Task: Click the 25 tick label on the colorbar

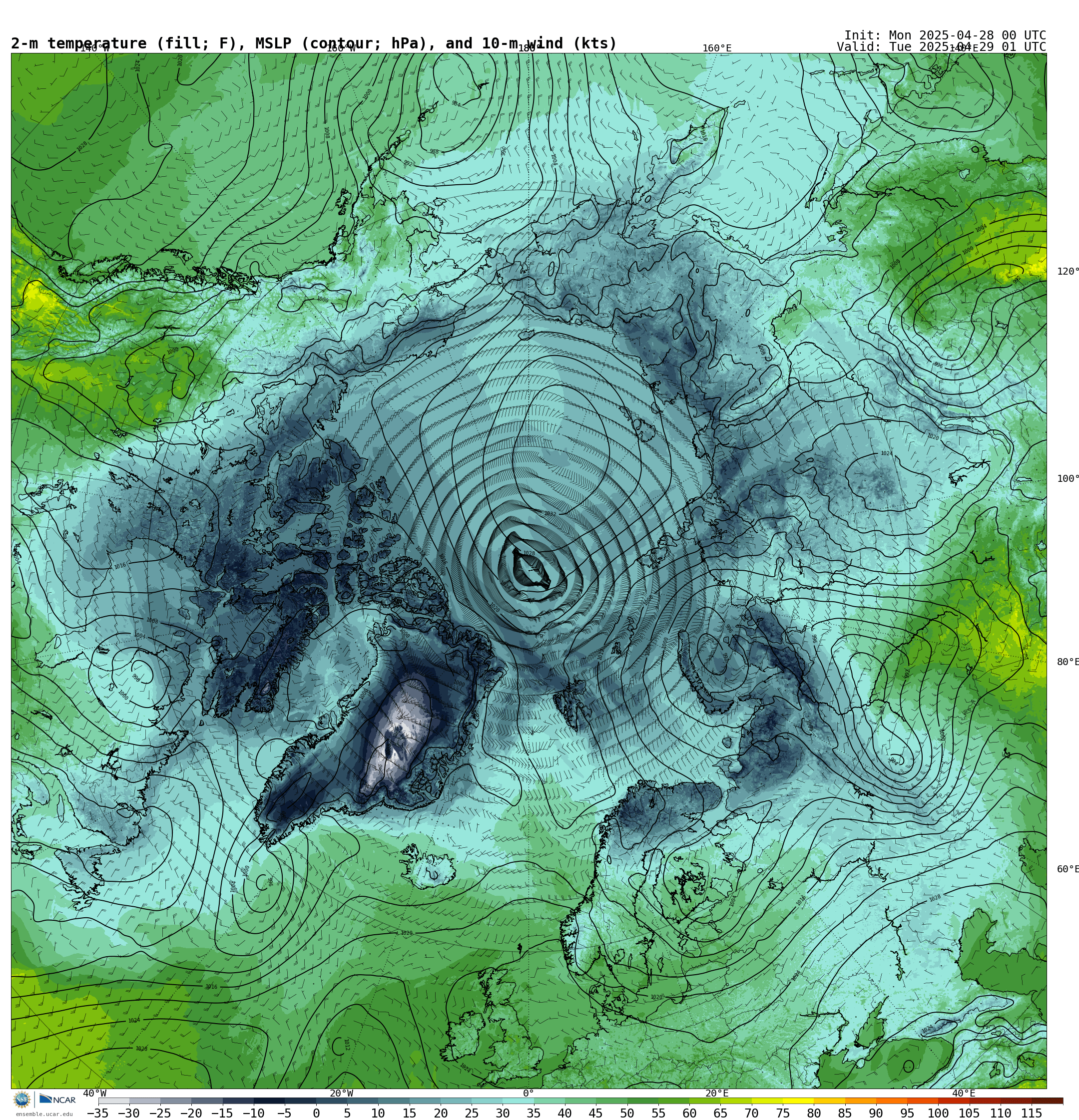Action: [471, 1113]
